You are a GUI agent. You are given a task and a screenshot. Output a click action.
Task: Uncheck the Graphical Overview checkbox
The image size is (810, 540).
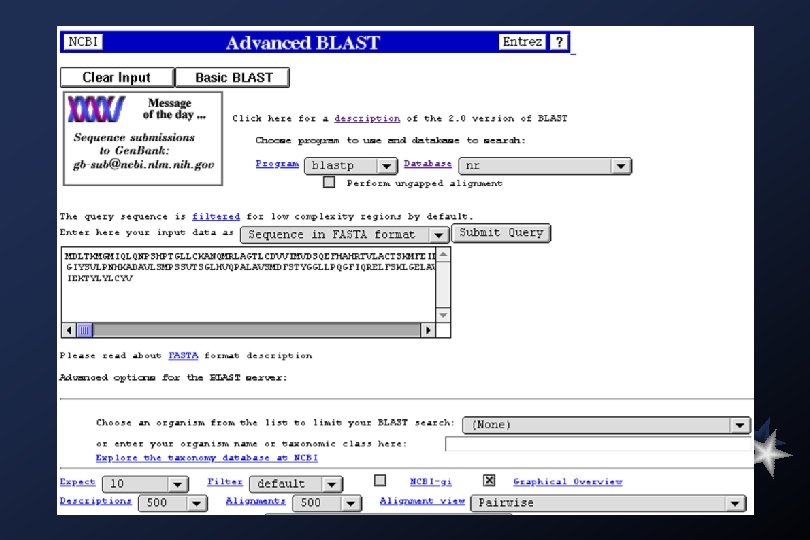coord(489,481)
